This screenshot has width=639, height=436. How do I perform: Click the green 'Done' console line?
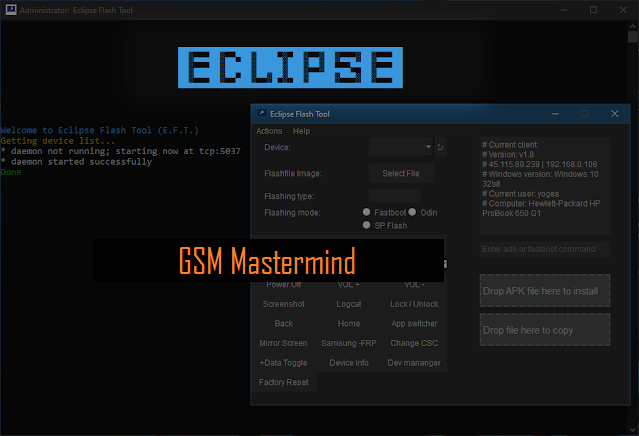(11, 172)
